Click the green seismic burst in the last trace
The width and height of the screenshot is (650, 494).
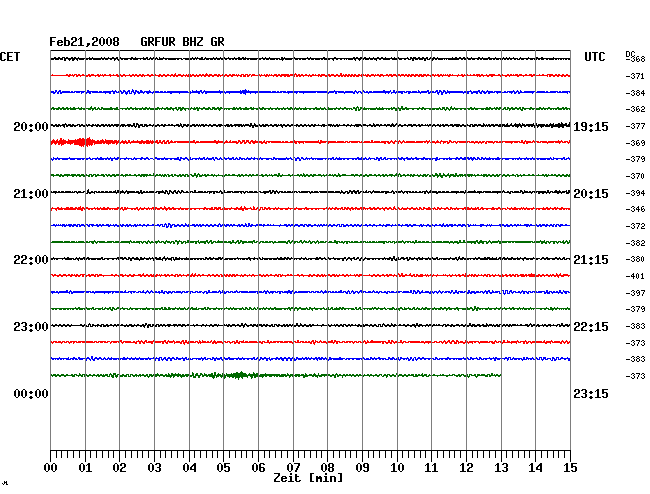pos(238,375)
